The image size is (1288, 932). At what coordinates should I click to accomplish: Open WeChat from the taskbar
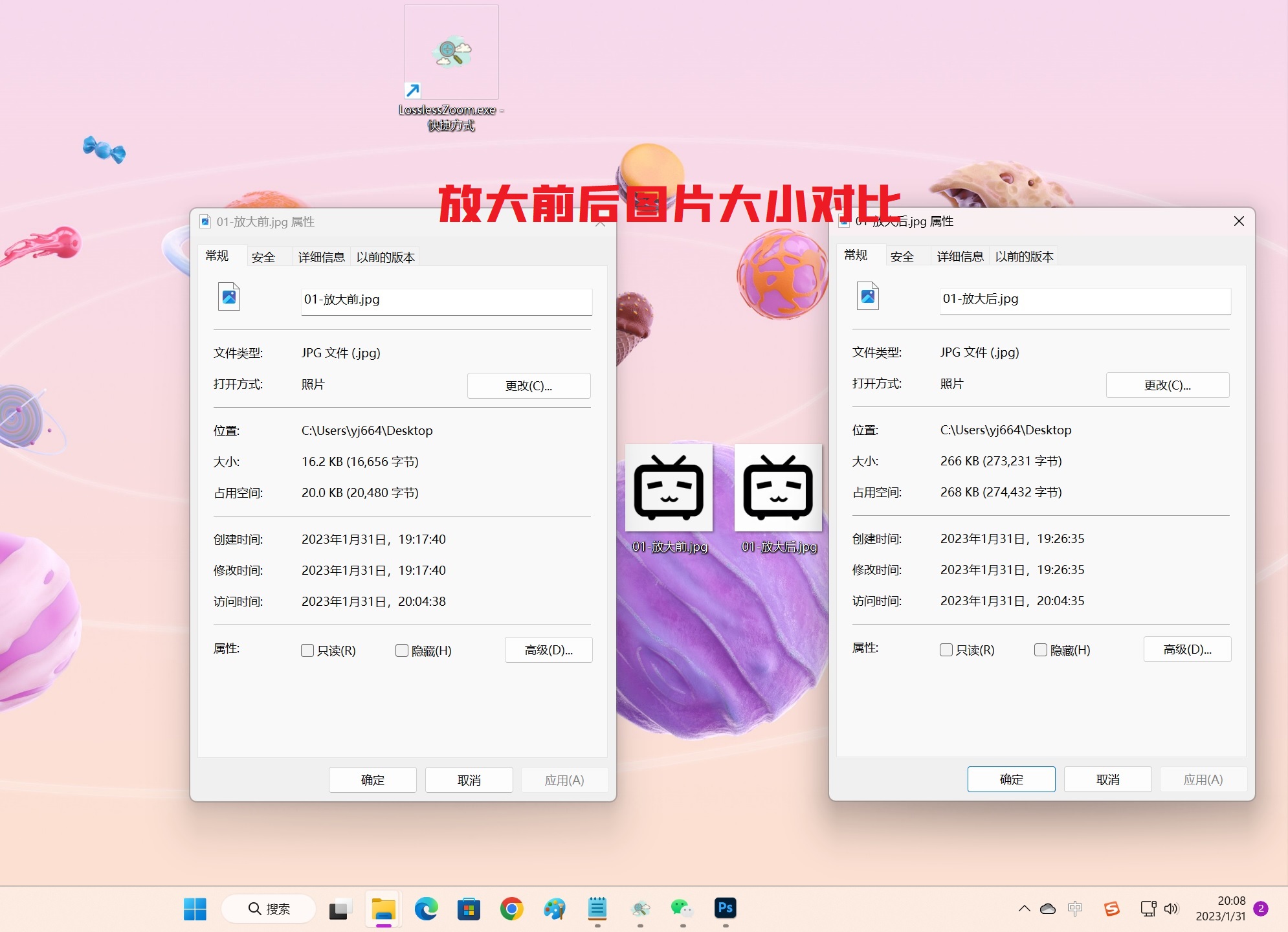pyautogui.click(x=682, y=909)
